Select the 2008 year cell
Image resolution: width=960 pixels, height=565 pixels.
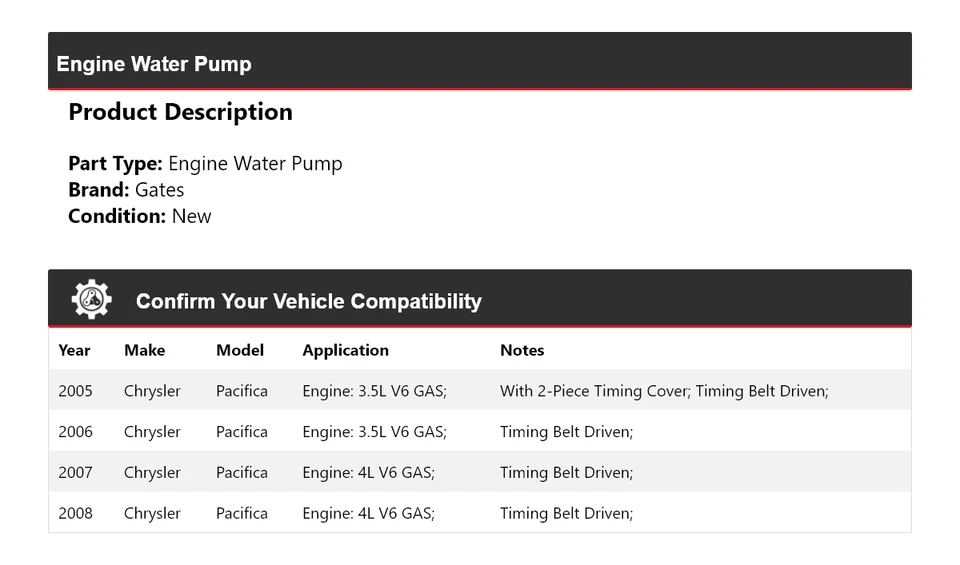[x=75, y=513]
